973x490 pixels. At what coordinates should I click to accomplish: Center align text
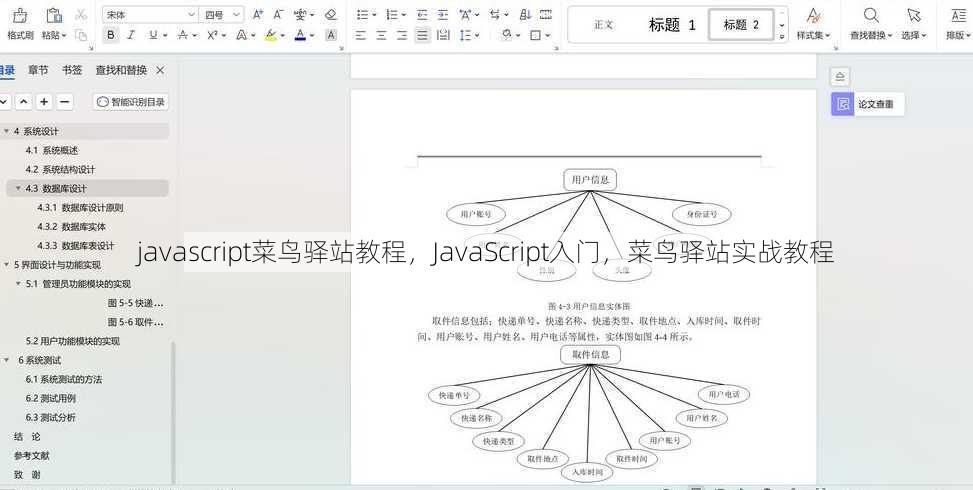click(382, 35)
